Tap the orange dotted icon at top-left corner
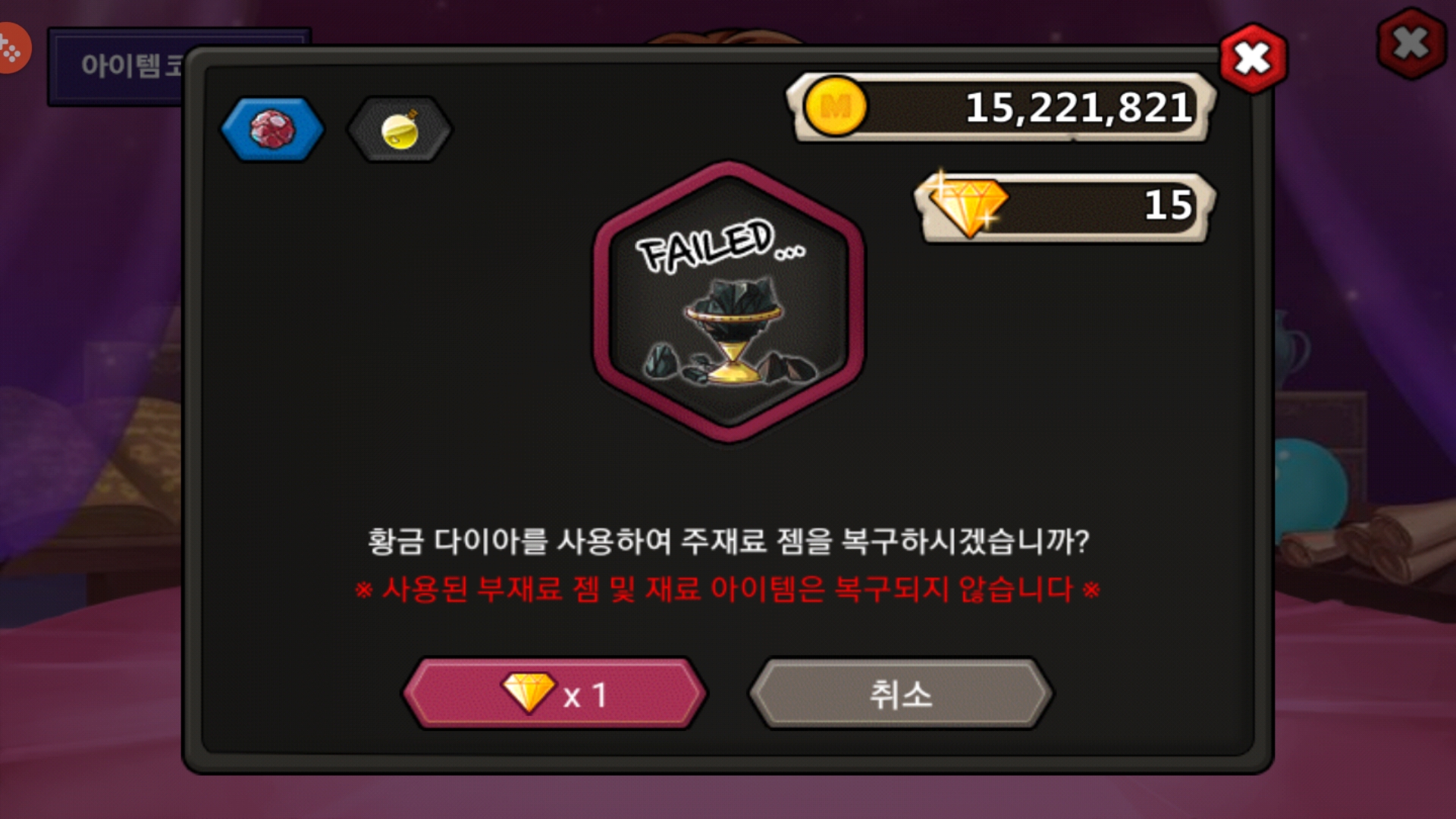 coord(13,49)
